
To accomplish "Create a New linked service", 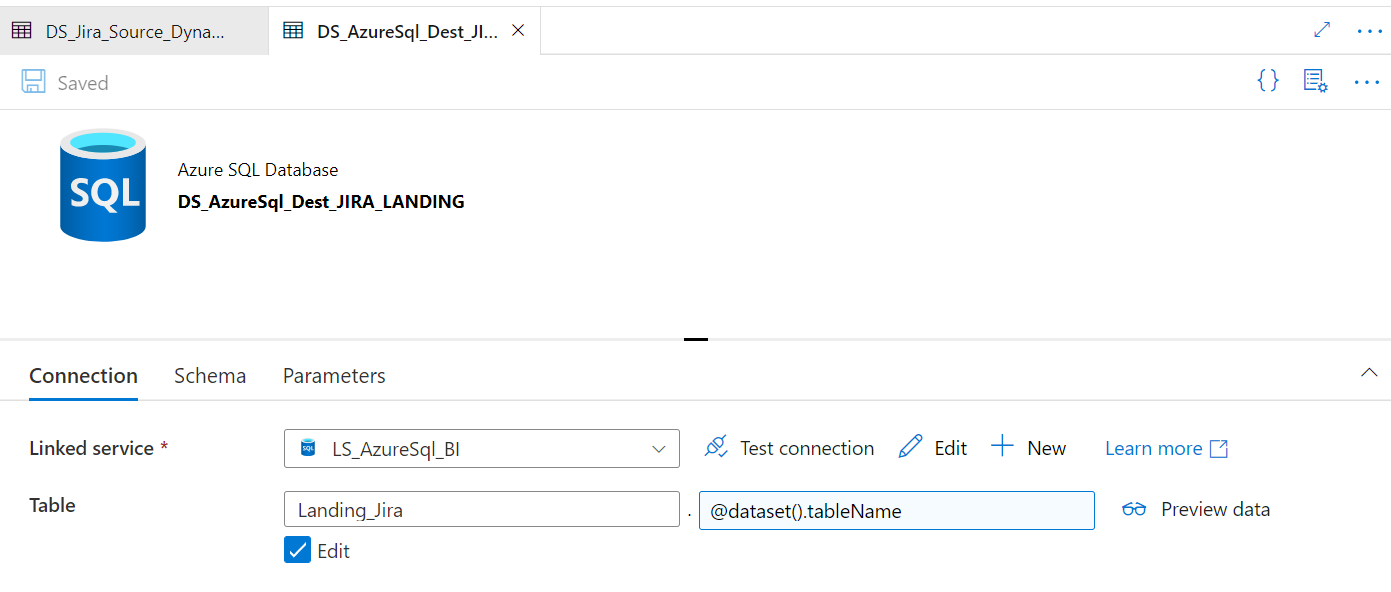I will tap(1028, 448).
